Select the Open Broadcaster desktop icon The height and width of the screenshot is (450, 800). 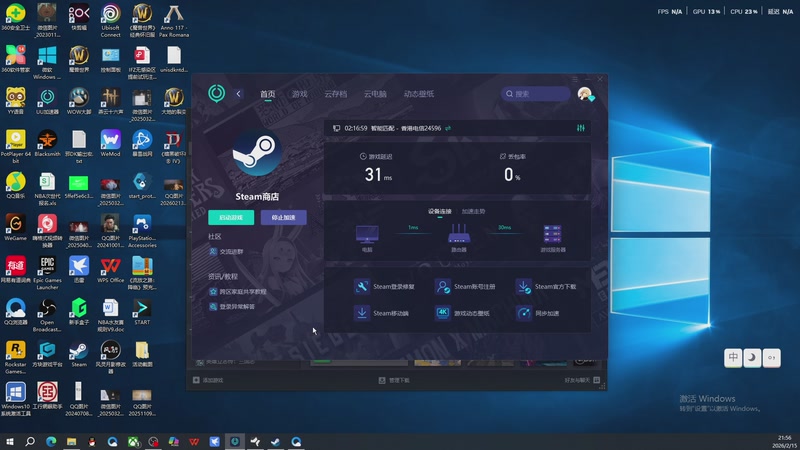pos(47,315)
